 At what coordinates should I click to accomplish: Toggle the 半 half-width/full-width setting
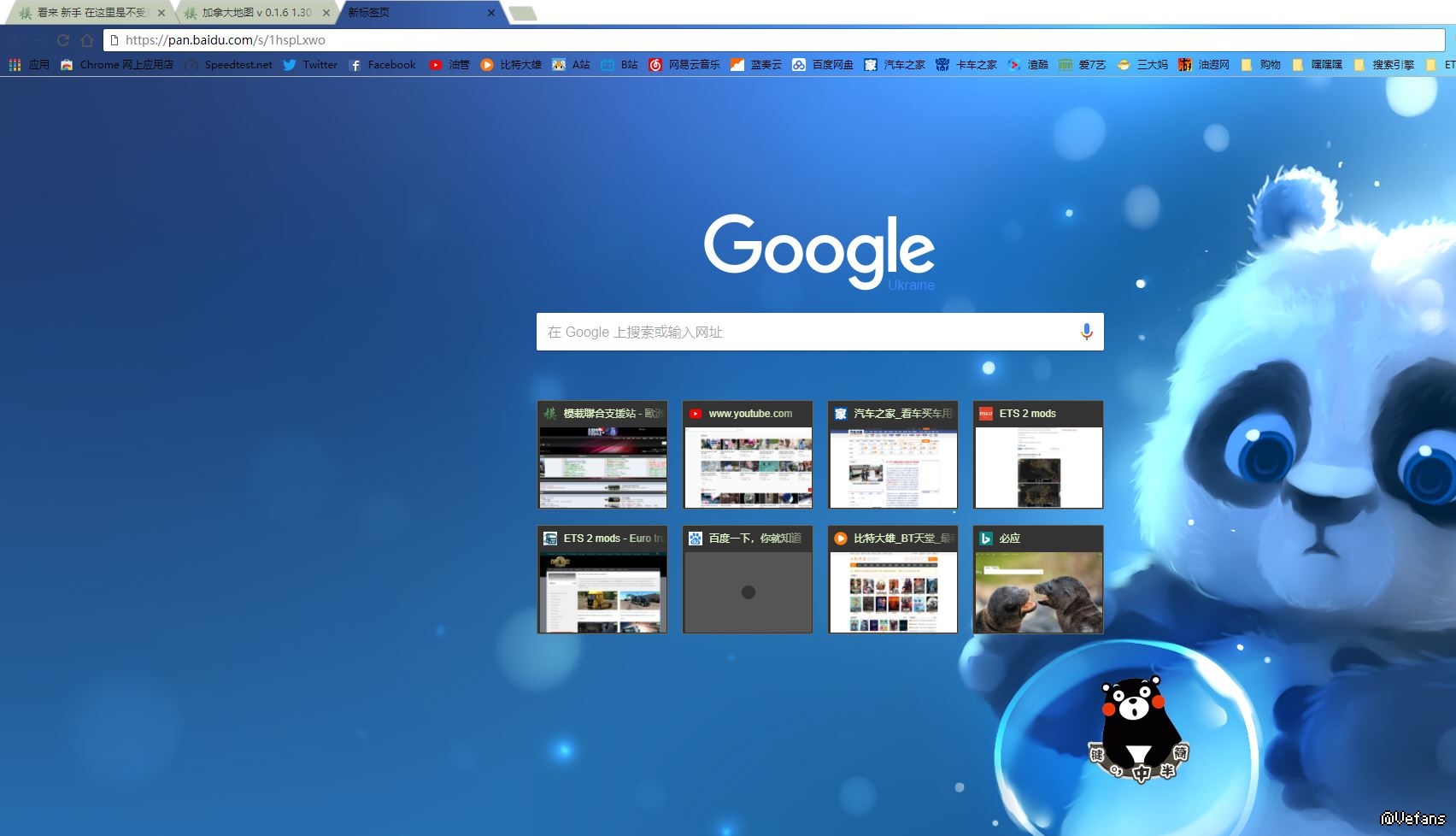[x=1166, y=770]
